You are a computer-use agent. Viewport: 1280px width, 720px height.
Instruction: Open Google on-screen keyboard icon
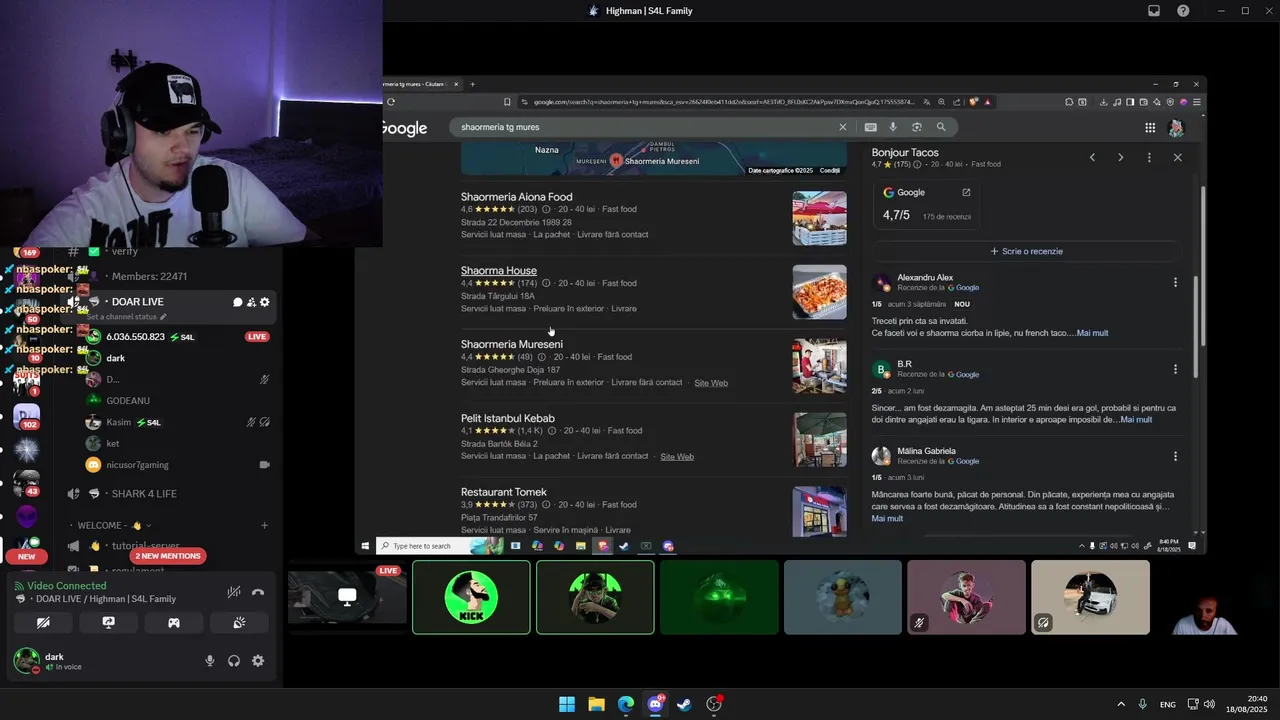[870, 127]
